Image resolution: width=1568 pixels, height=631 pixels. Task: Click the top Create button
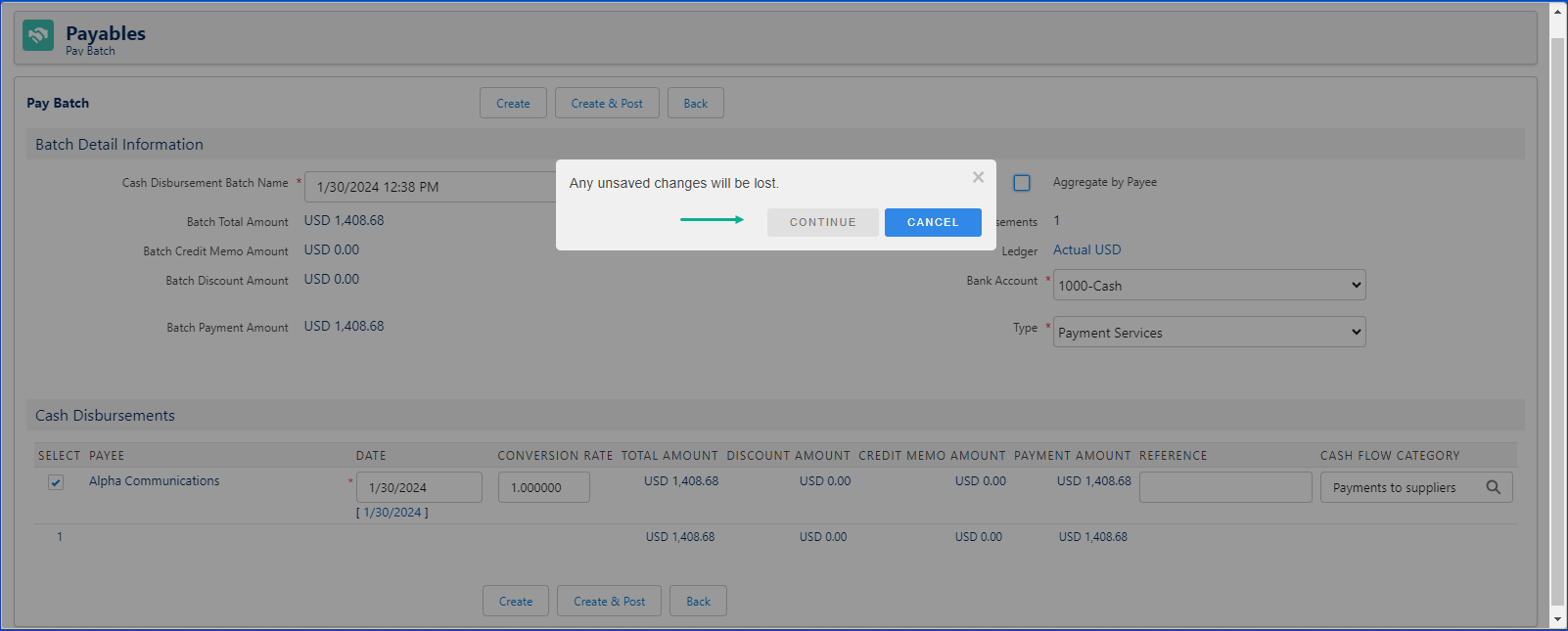pyautogui.click(x=513, y=104)
